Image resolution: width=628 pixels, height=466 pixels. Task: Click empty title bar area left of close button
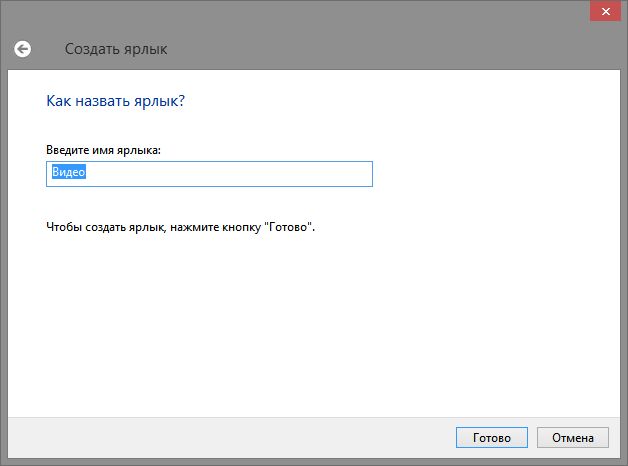300,12
